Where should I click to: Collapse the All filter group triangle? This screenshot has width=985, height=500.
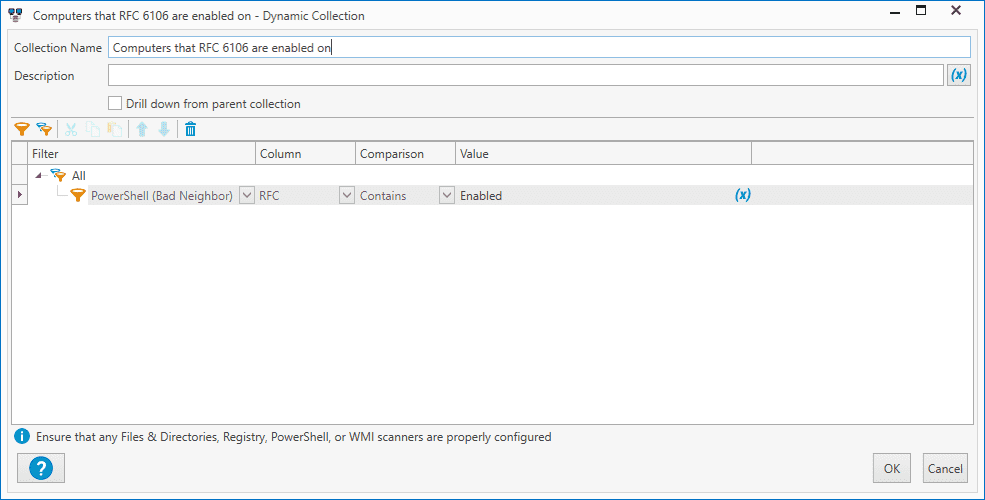coord(39,176)
